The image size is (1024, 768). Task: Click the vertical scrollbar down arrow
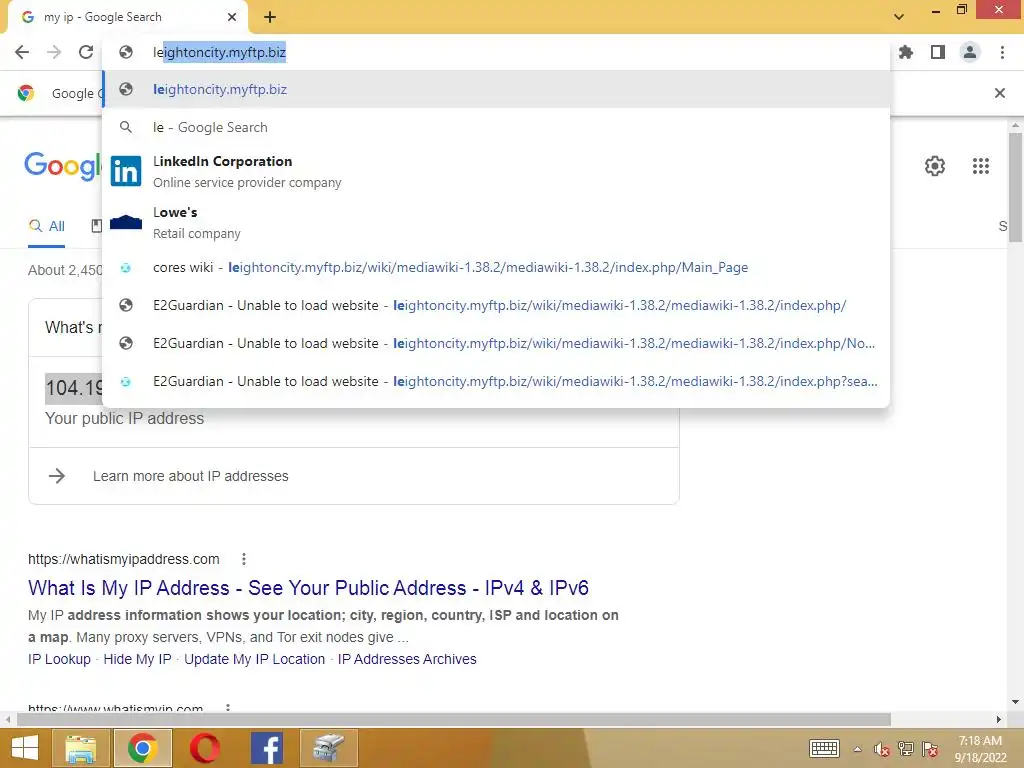1015,703
